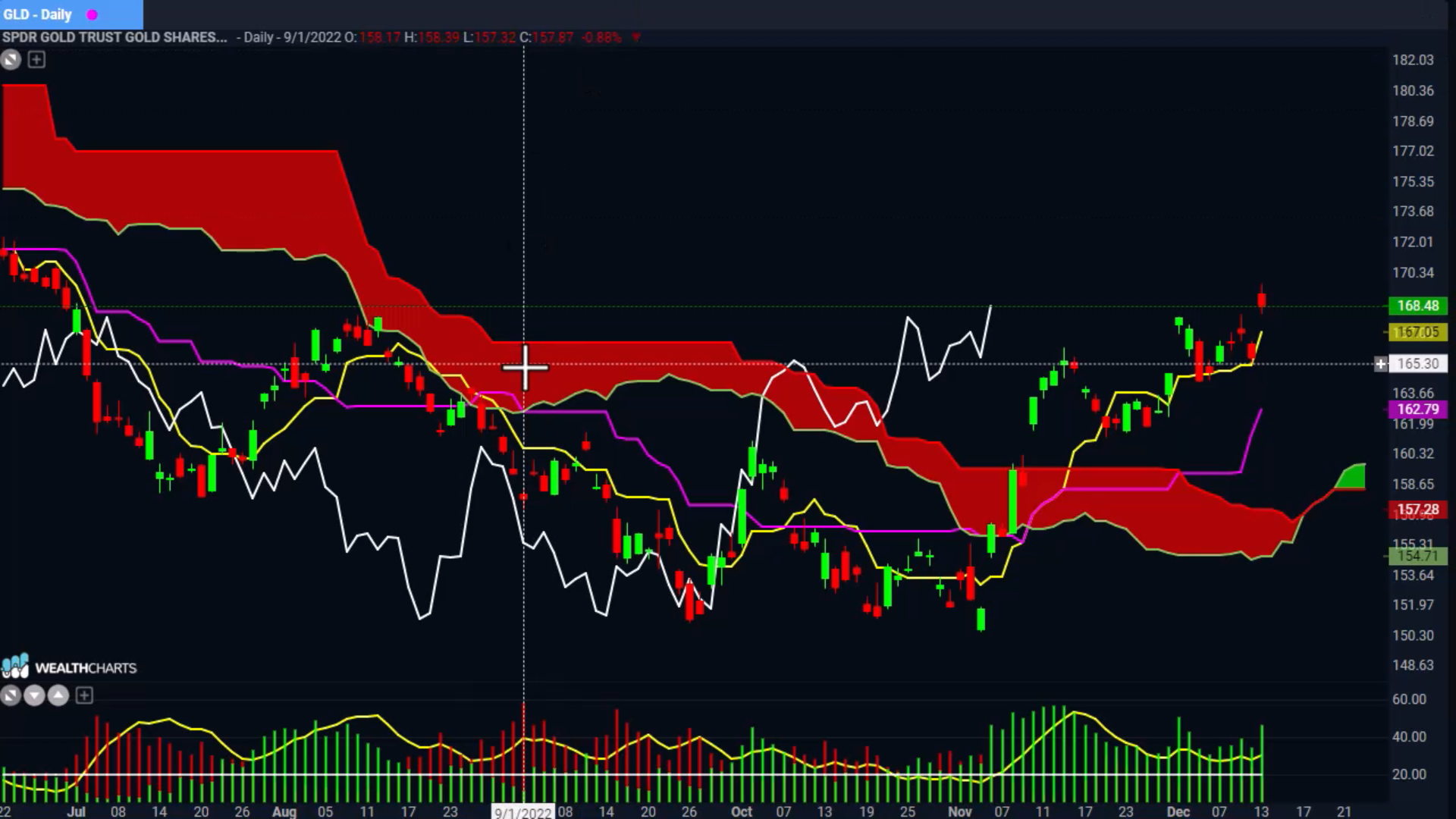The width and height of the screenshot is (1456, 819).
Task: Click the open price value 158.17
Action: [x=380, y=37]
